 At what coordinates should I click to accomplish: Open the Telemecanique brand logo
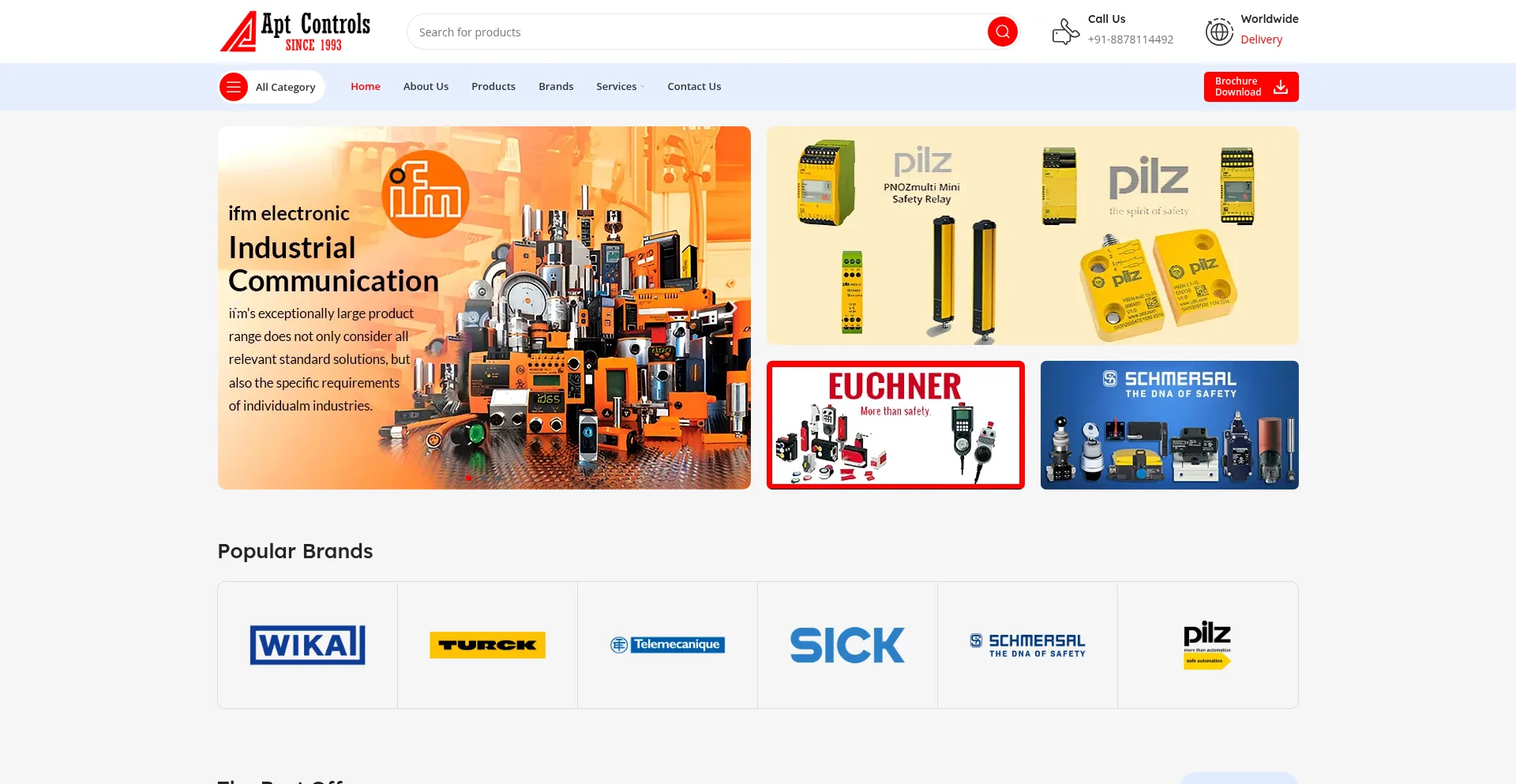[667, 645]
